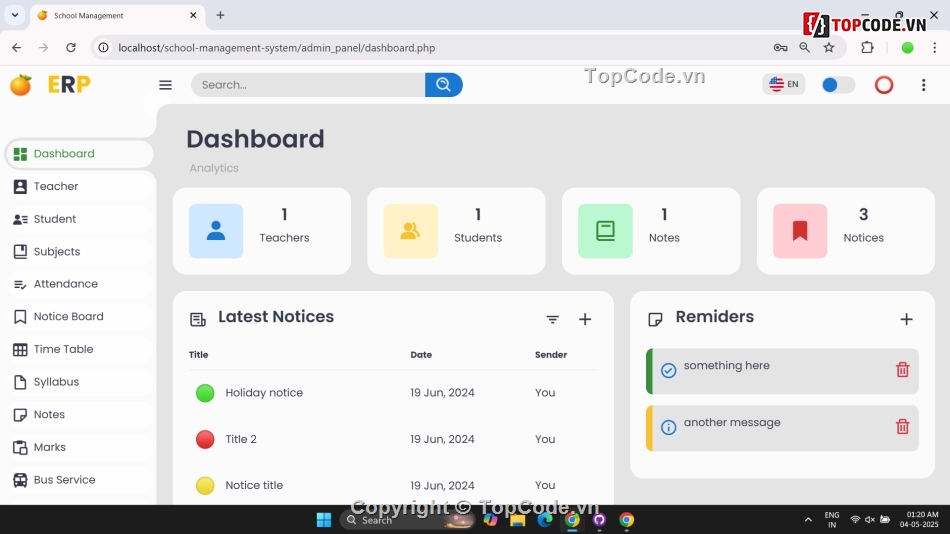950x534 pixels.
Task: Go to Attendance in the sidebar
Action: (x=65, y=284)
